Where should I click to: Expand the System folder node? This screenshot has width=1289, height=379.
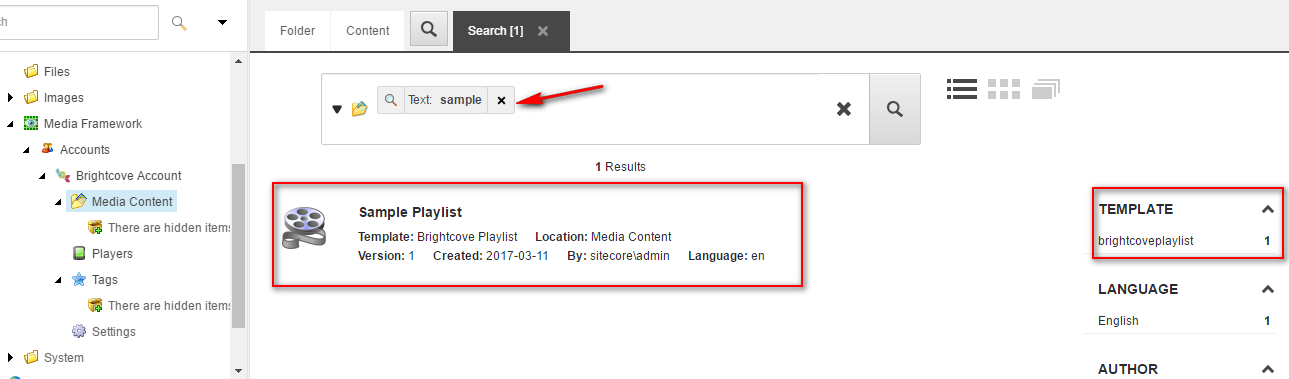(11, 358)
